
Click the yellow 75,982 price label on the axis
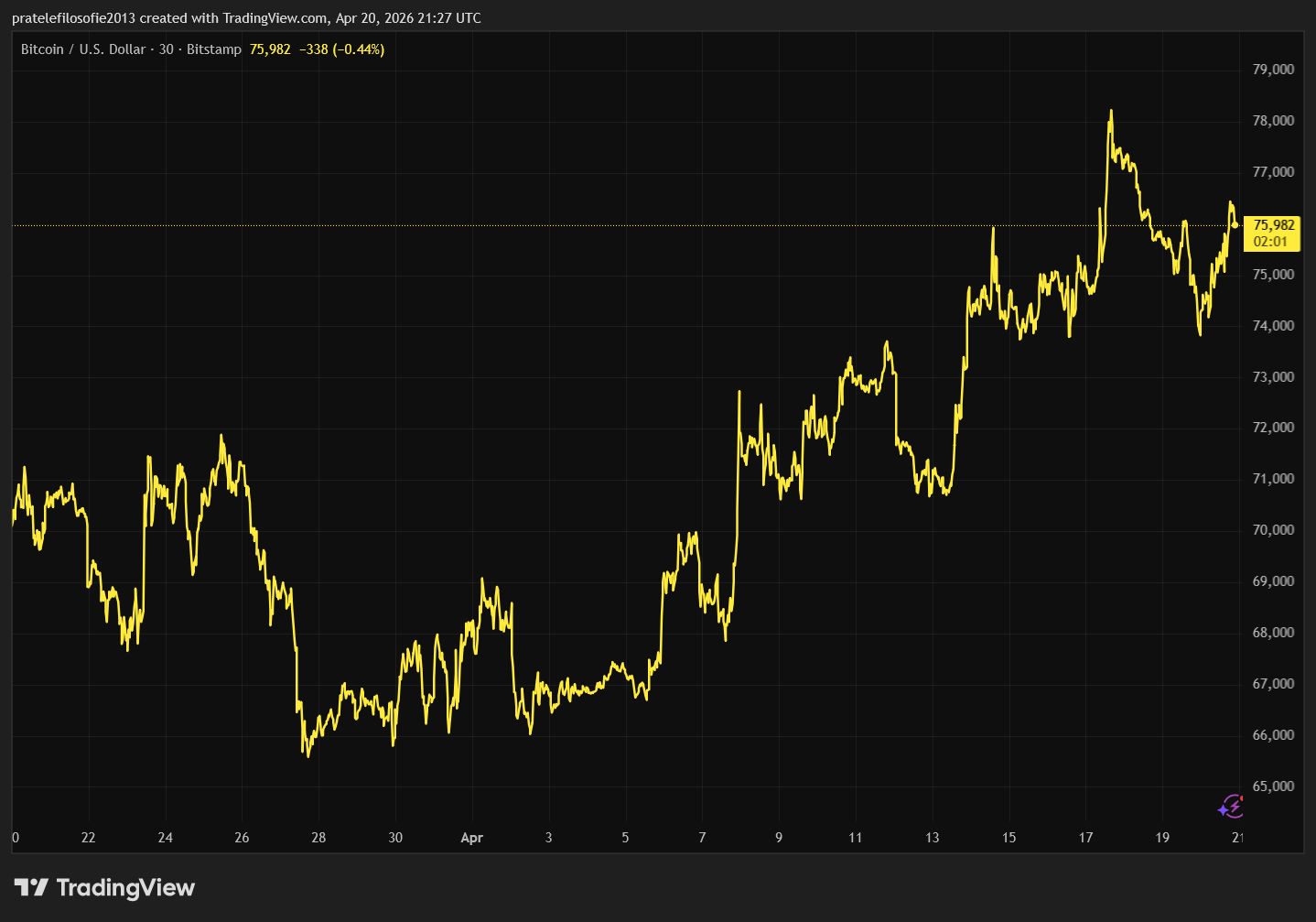[x=1273, y=225]
